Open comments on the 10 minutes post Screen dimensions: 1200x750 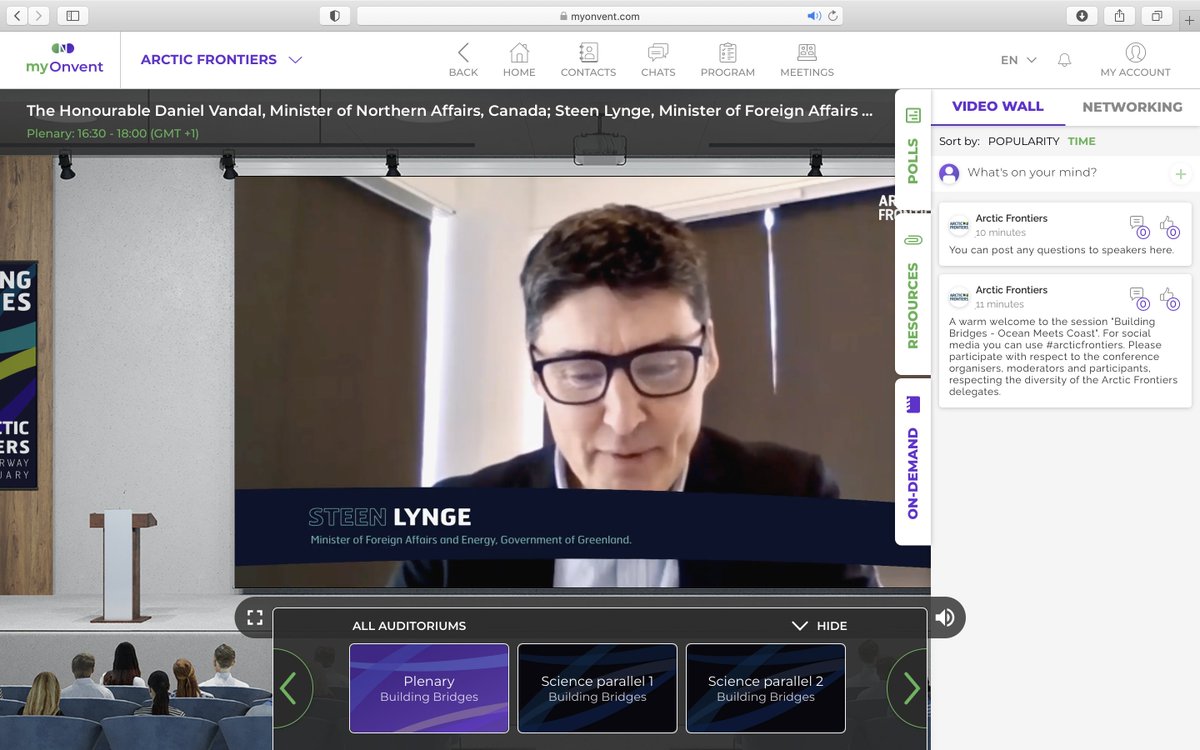click(1138, 226)
